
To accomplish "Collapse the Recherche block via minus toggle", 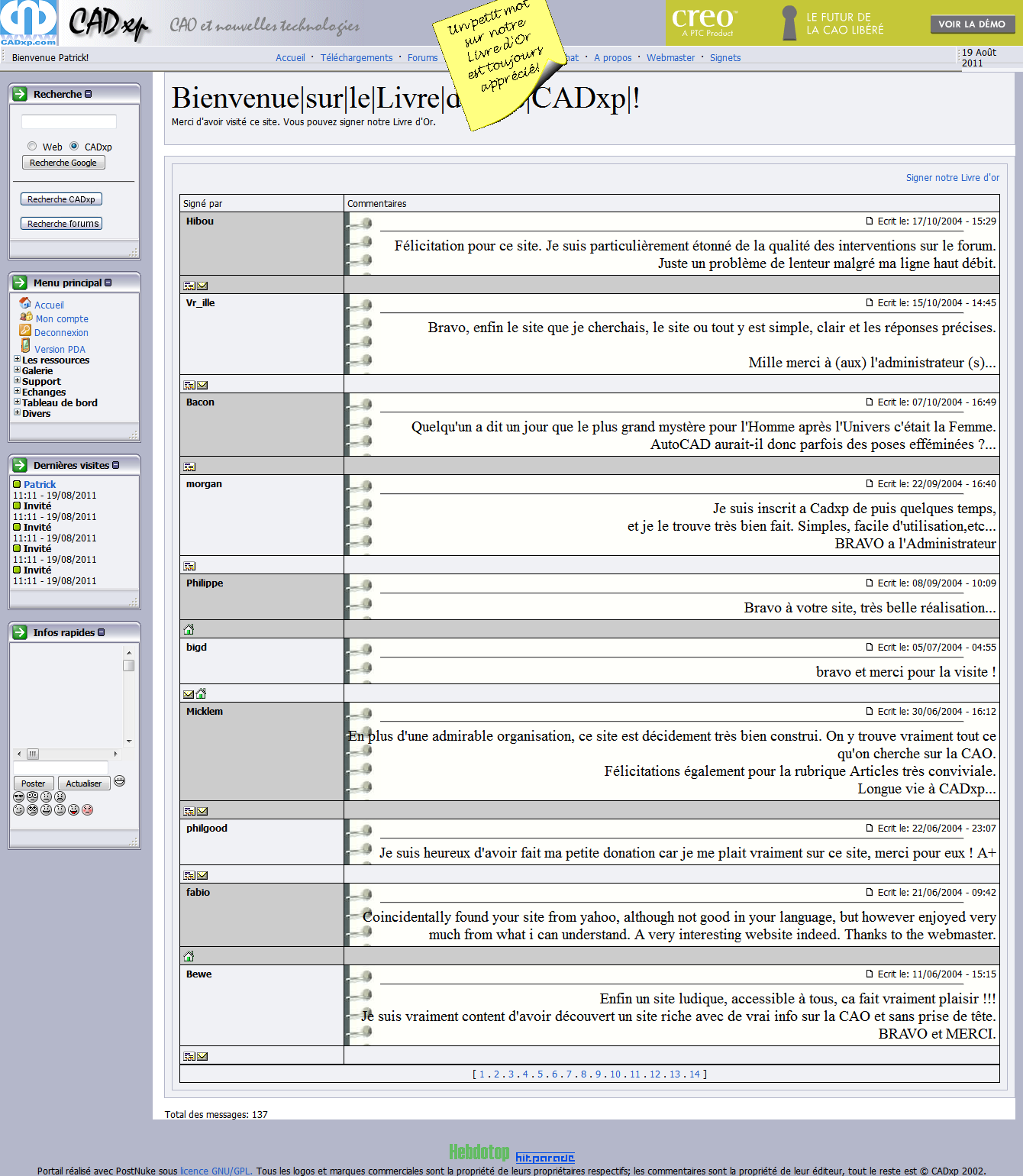I will click(89, 94).
